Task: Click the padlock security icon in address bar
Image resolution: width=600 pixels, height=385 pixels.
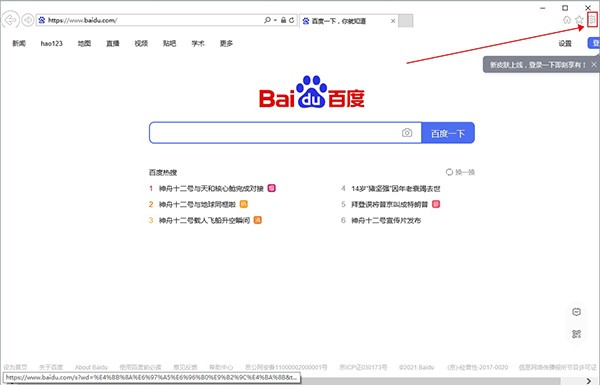Action: click(x=284, y=20)
